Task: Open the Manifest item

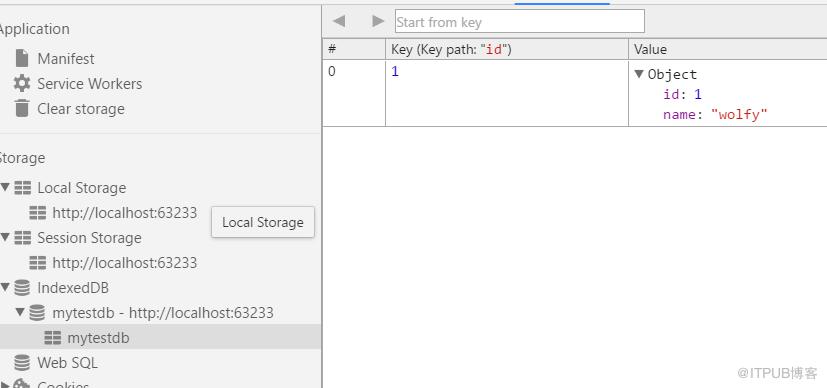Action: [x=65, y=59]
